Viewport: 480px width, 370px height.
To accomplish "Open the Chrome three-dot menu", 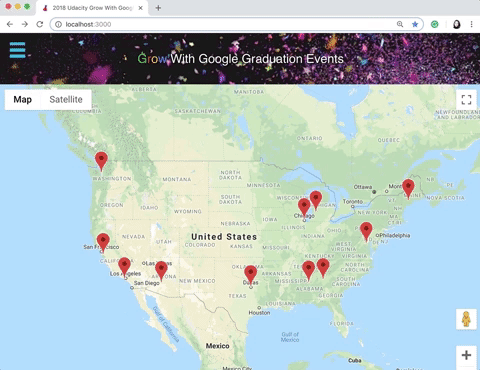I will click(471, 24).
